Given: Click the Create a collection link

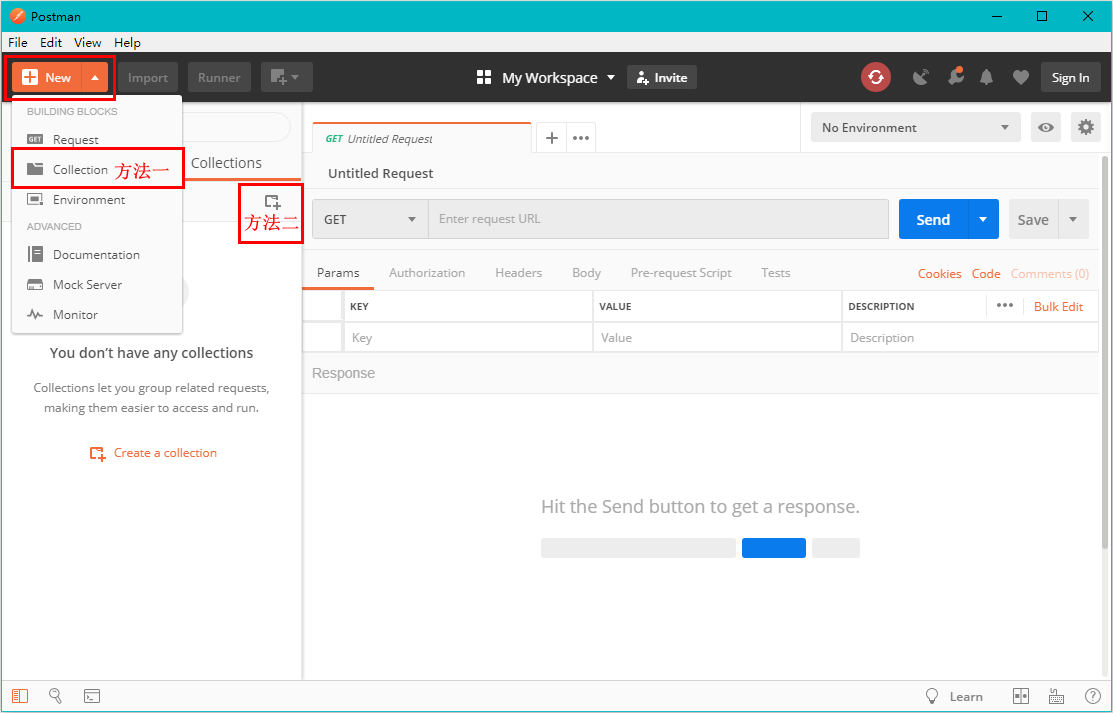Looking at the screenshot, I should coord(153,453).
